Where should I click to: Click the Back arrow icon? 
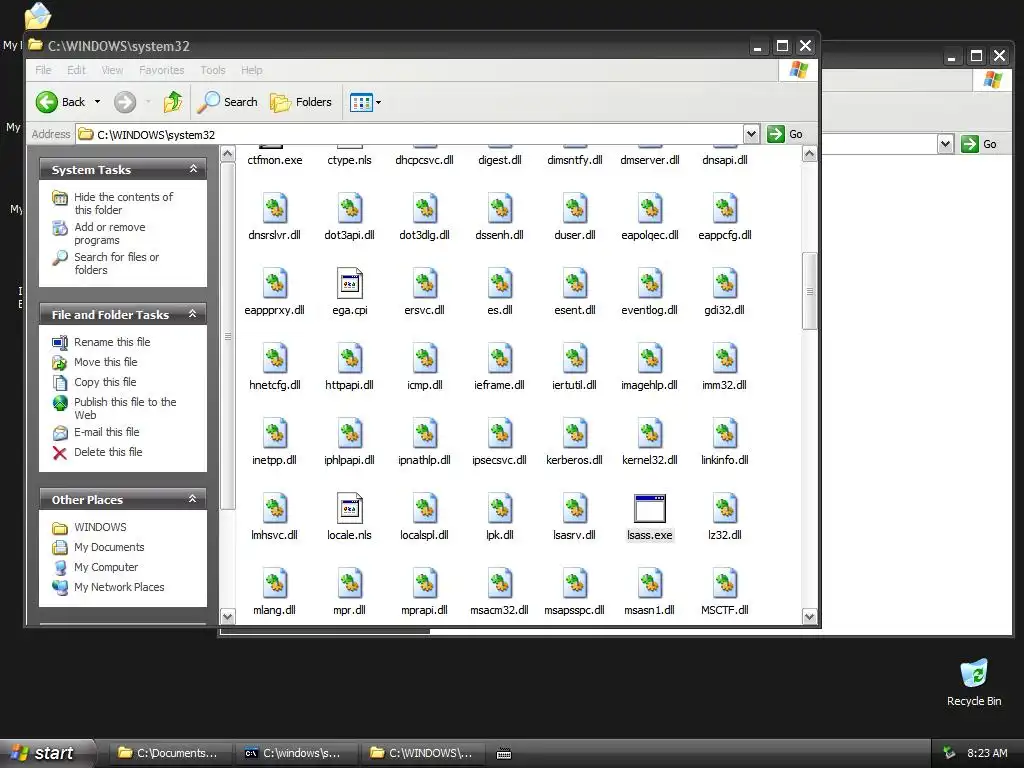coord(46,102)
